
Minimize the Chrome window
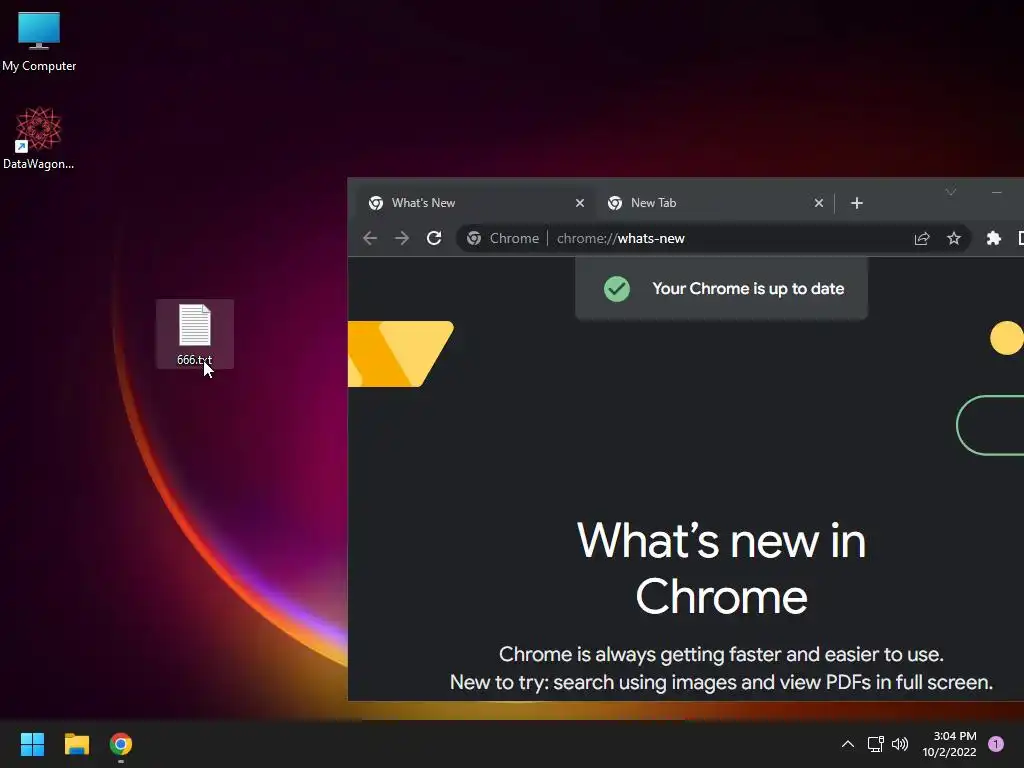tap(997, 192)
